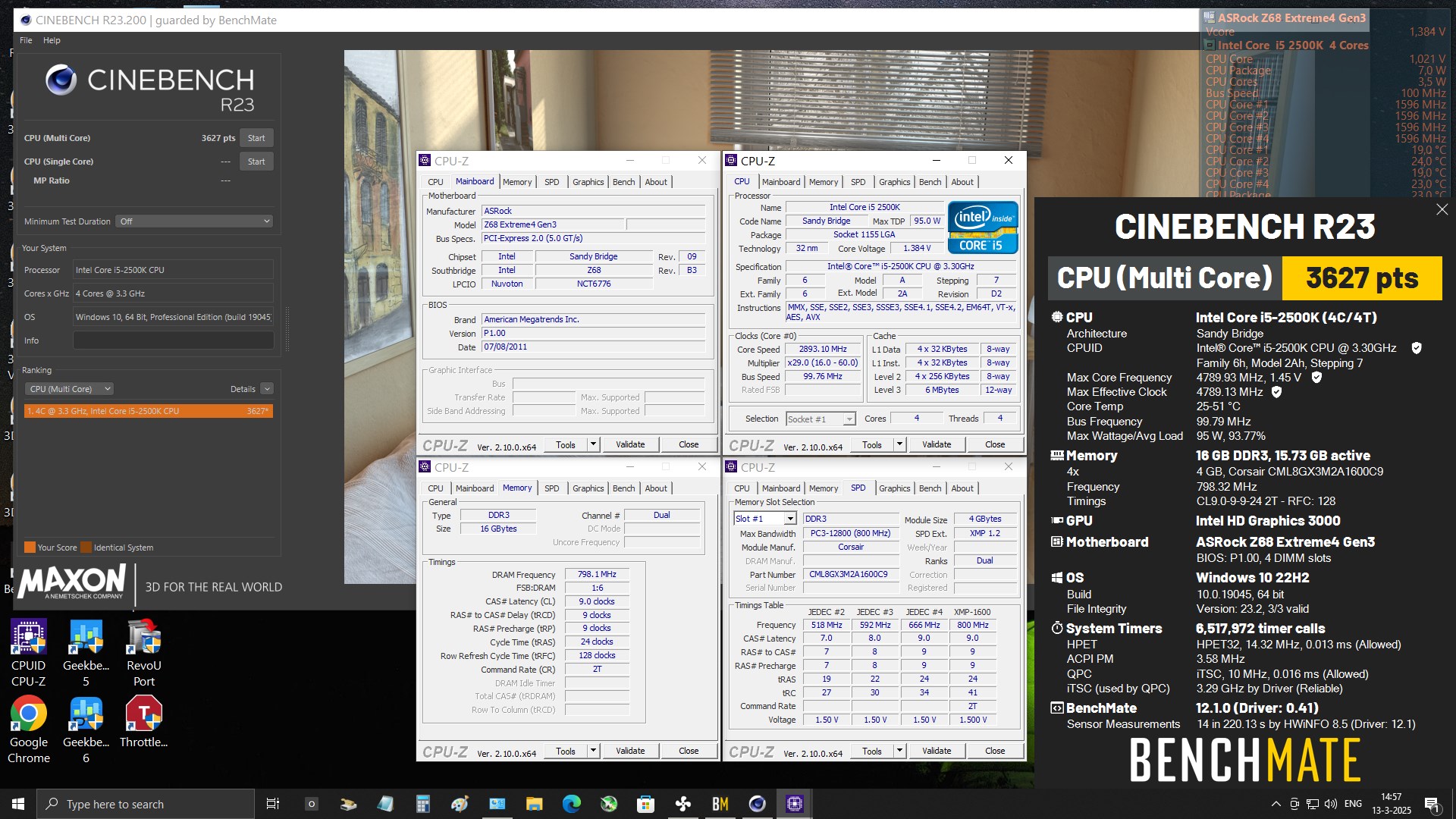Image resolution: width=1456 pixels, height=819 pixels.
Task: Launch Microsoft Edge from the taskbar
Action: (571, 804)
